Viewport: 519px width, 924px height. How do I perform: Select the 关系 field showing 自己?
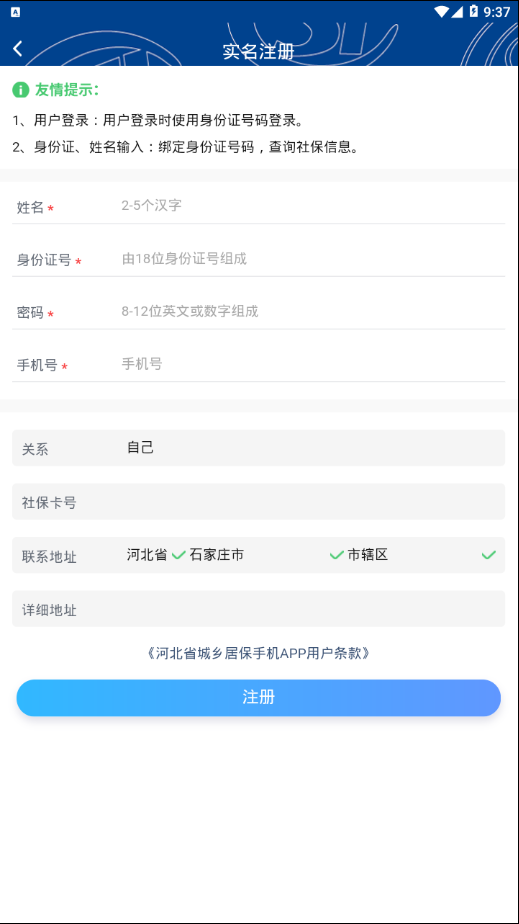[x=259, y=448]
